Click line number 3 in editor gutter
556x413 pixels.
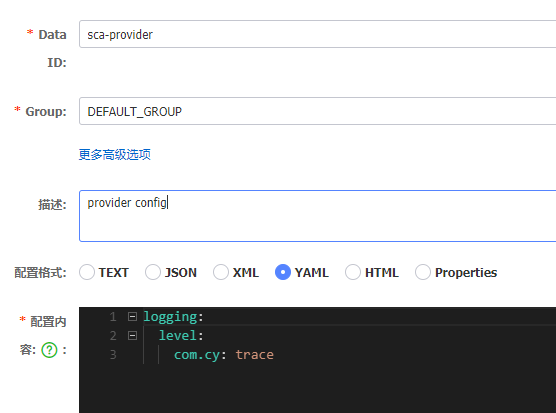(x=113, y=355)
